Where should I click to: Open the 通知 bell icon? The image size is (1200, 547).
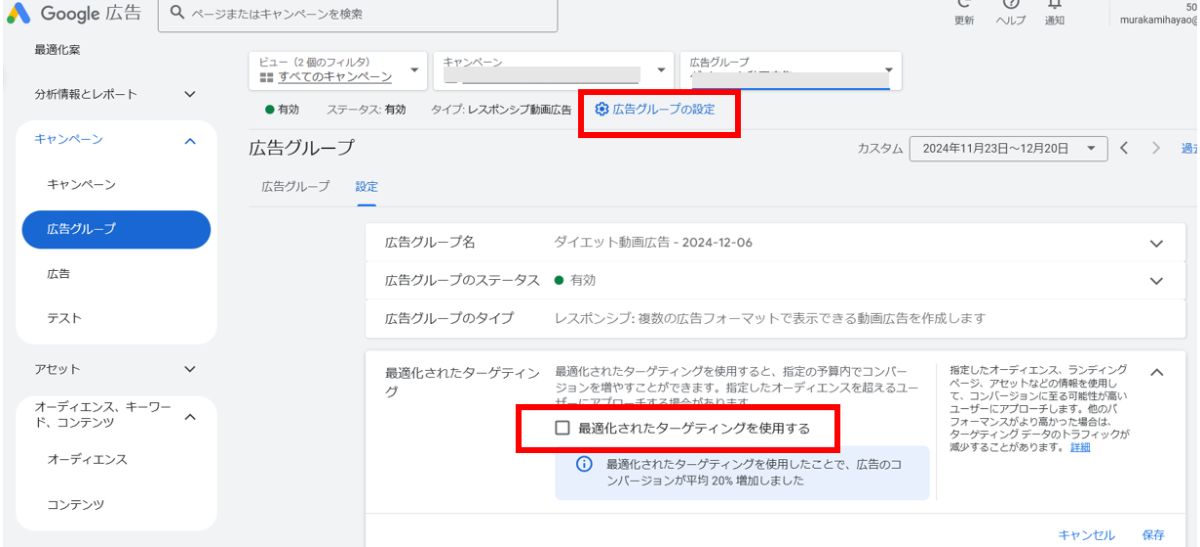pyautogui.click(x=1053, y=4)
